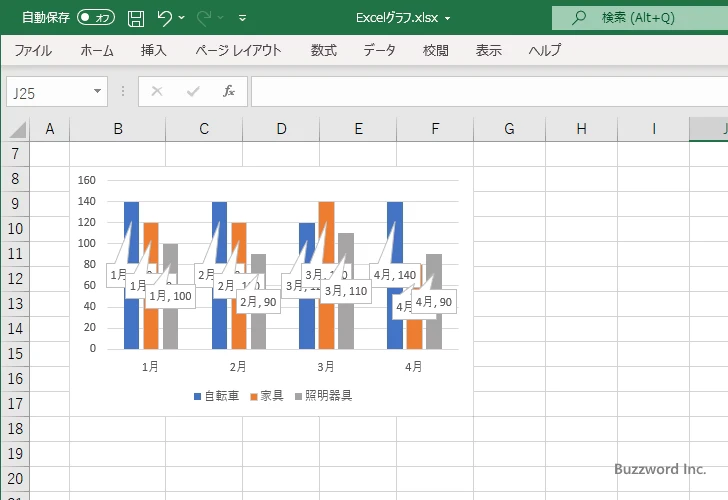728x500 pixels.
Task: Click the 4月, 90 data label callout
Action: coord(434,302)
